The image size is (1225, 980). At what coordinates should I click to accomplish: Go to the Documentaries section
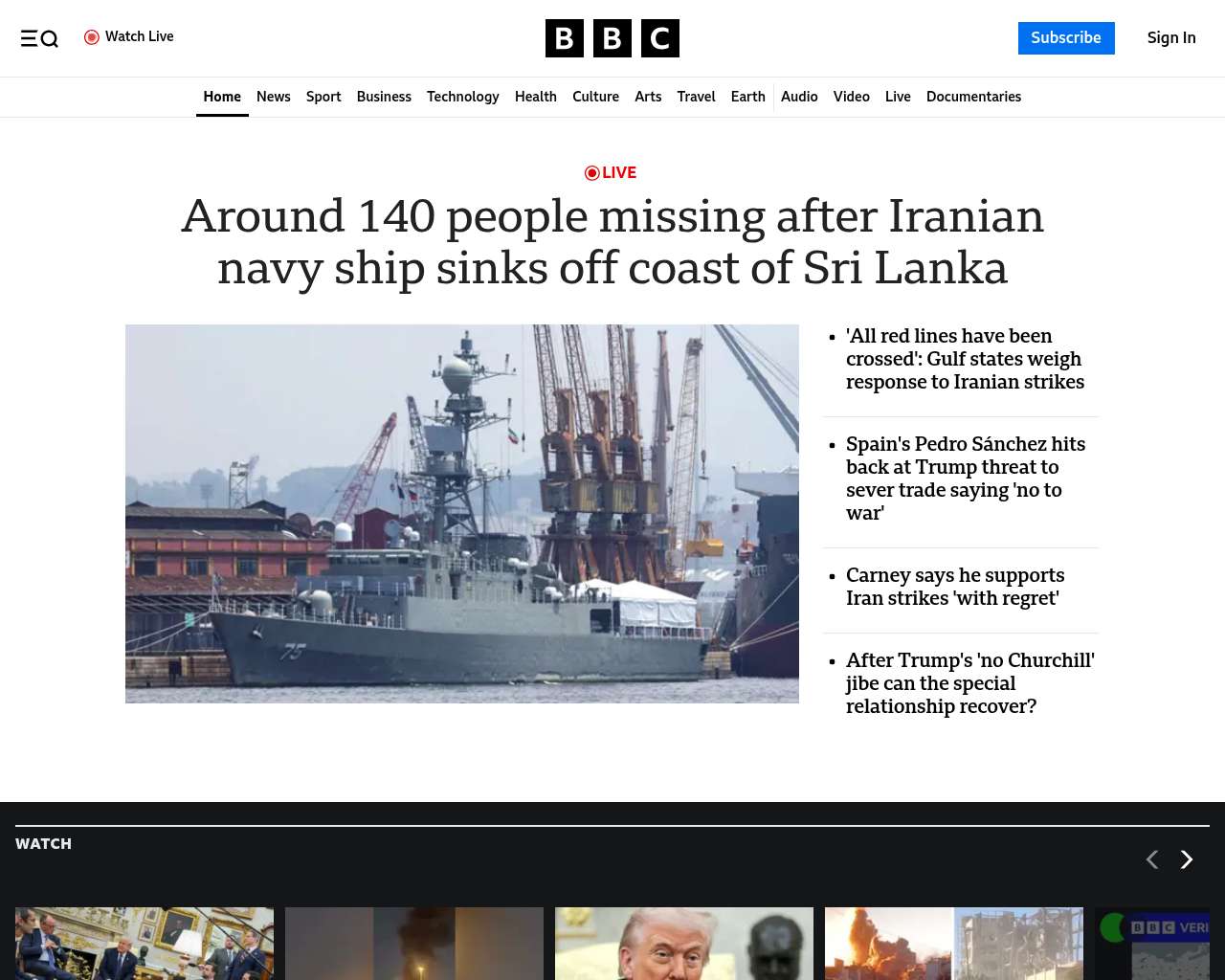tap(973, 97)
